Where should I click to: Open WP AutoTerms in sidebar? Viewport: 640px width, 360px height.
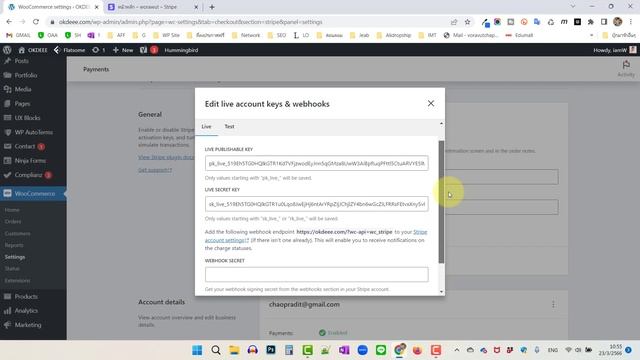[x=33, y=132]
